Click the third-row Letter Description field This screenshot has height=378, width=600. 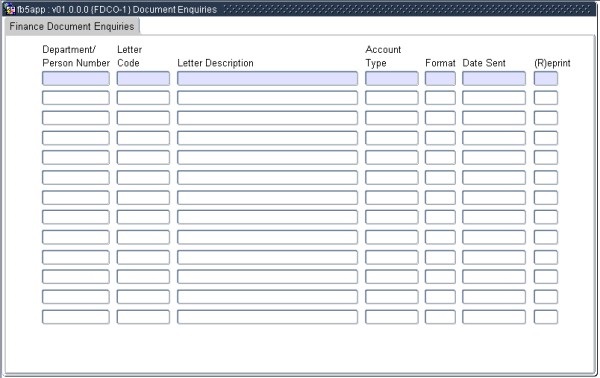click(267, 118)
